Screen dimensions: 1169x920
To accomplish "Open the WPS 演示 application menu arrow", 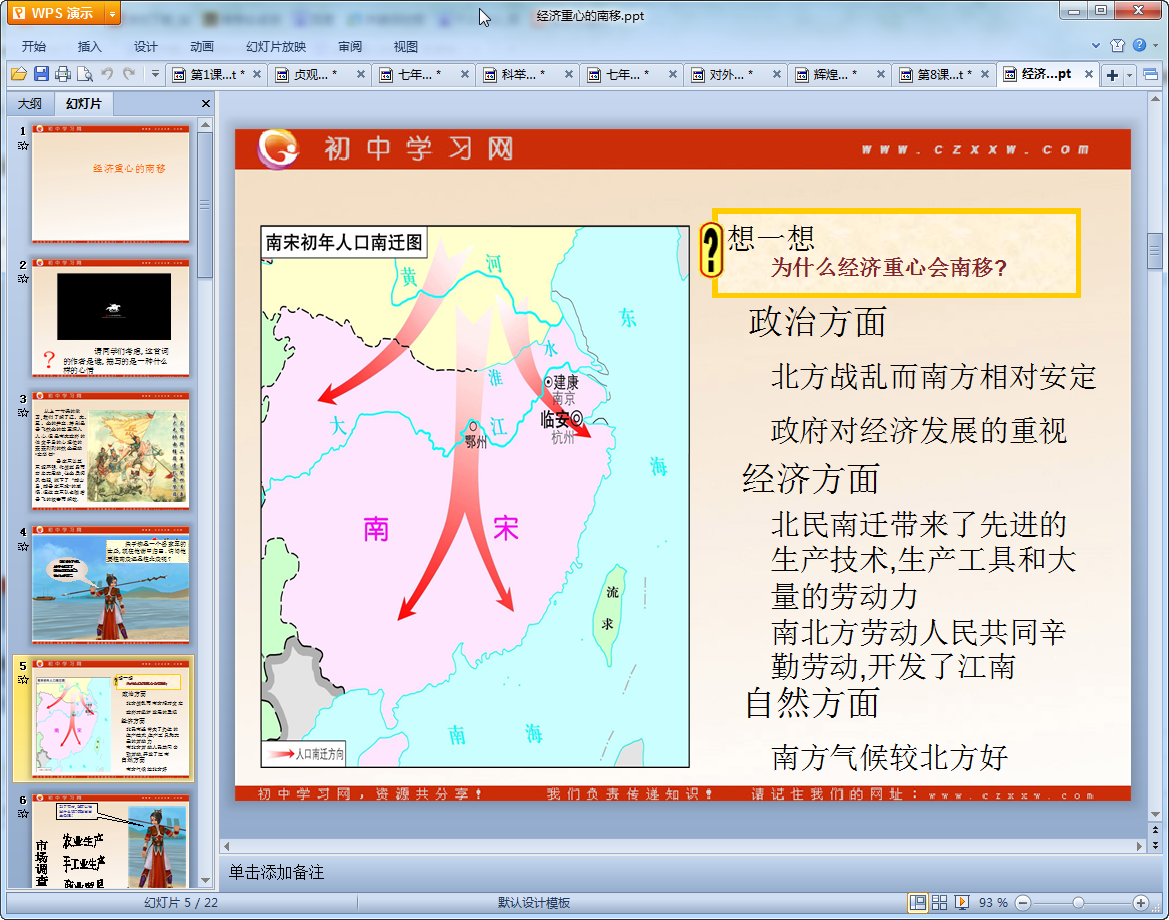I will pos(112,13).
